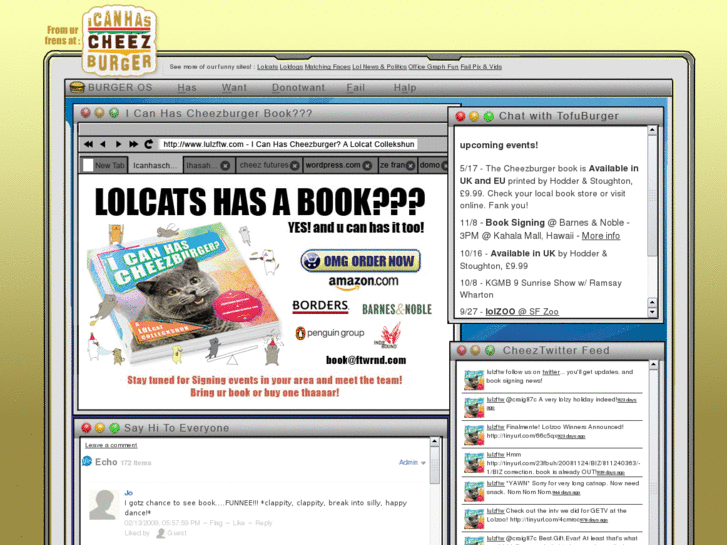The width and height of the screenshot is (727, 545).
Task: Click the book@ftwrnd.com email text
Action: [366, 360]
